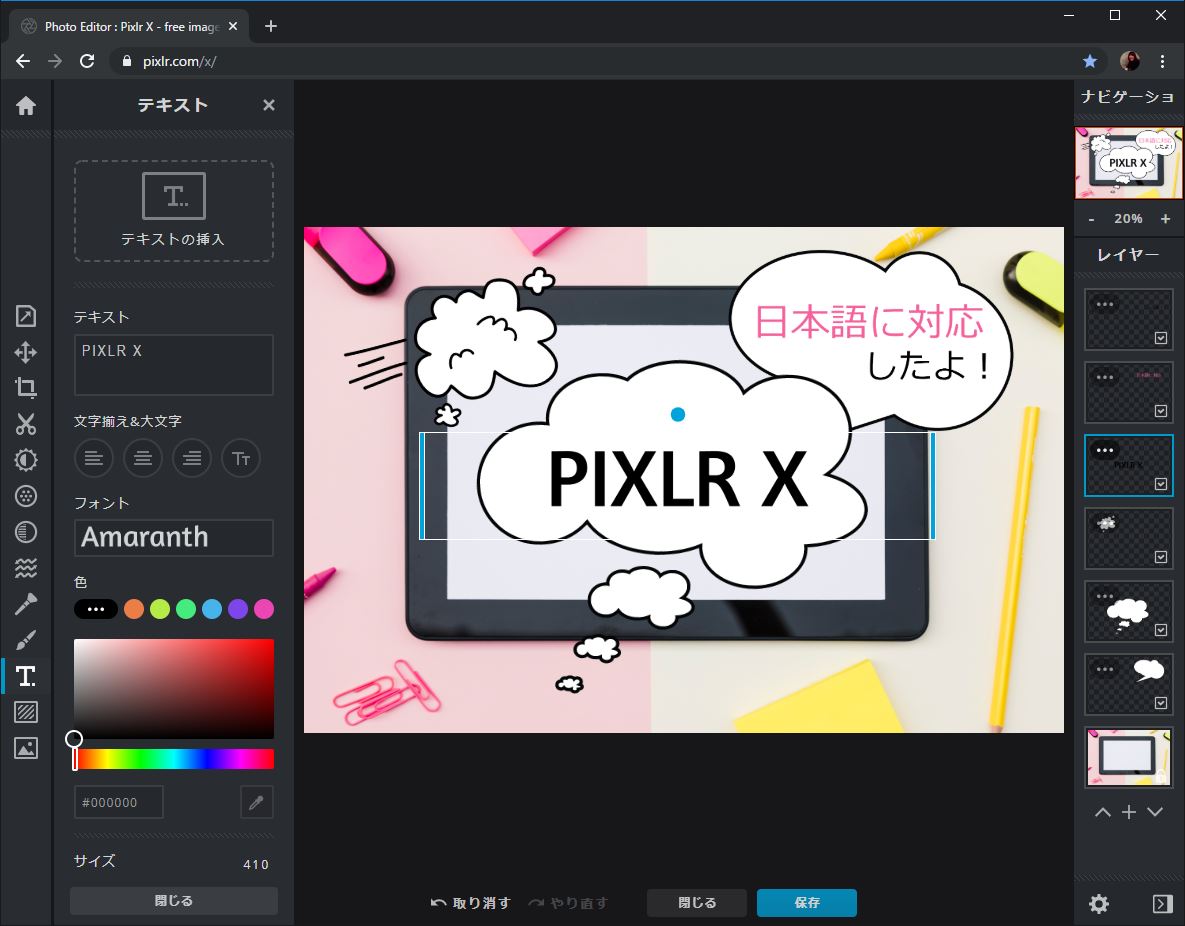
Task: Go to the Pixlr home icon
Action: [x=26, y=105]
